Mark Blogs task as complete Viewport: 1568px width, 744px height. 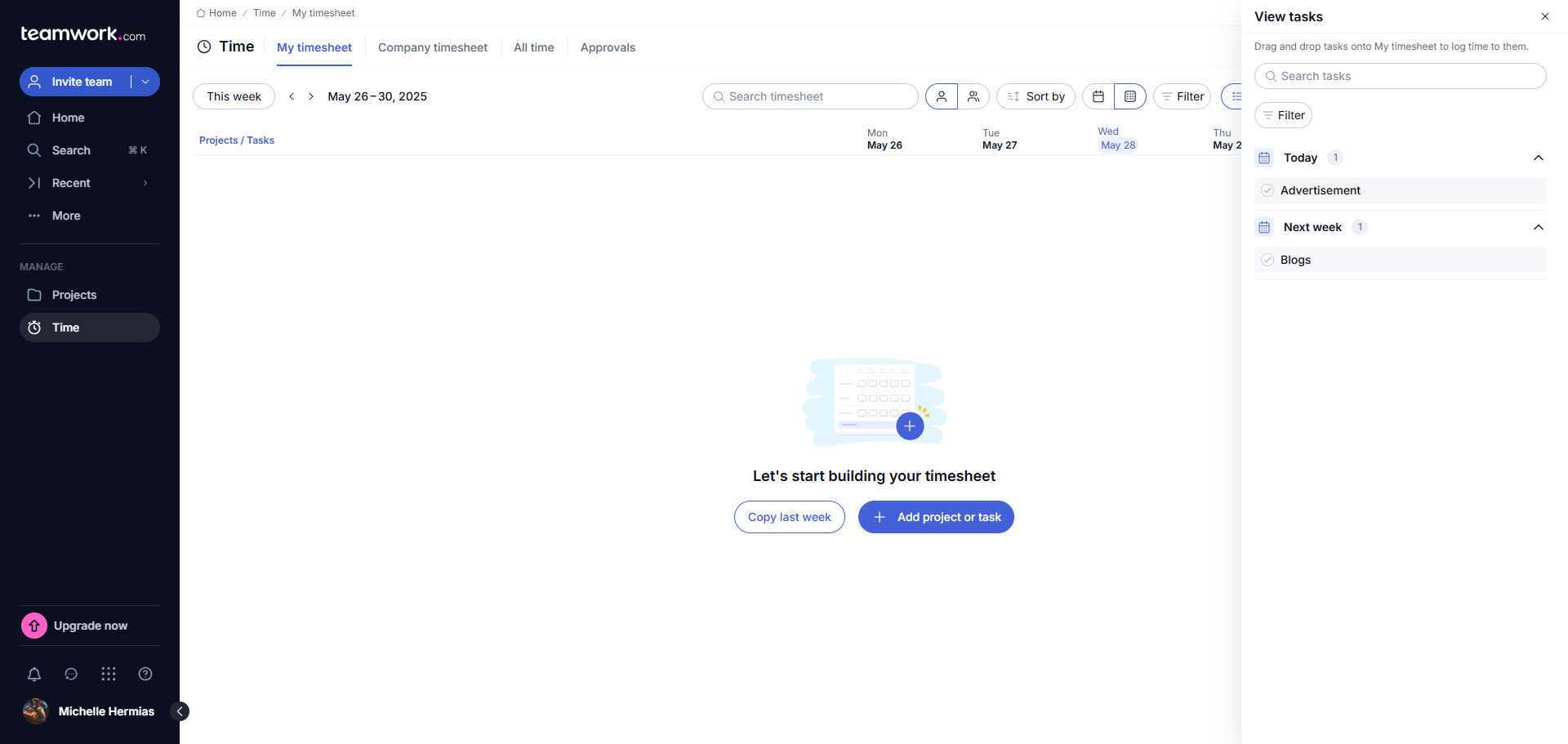tap(1267, 260)
